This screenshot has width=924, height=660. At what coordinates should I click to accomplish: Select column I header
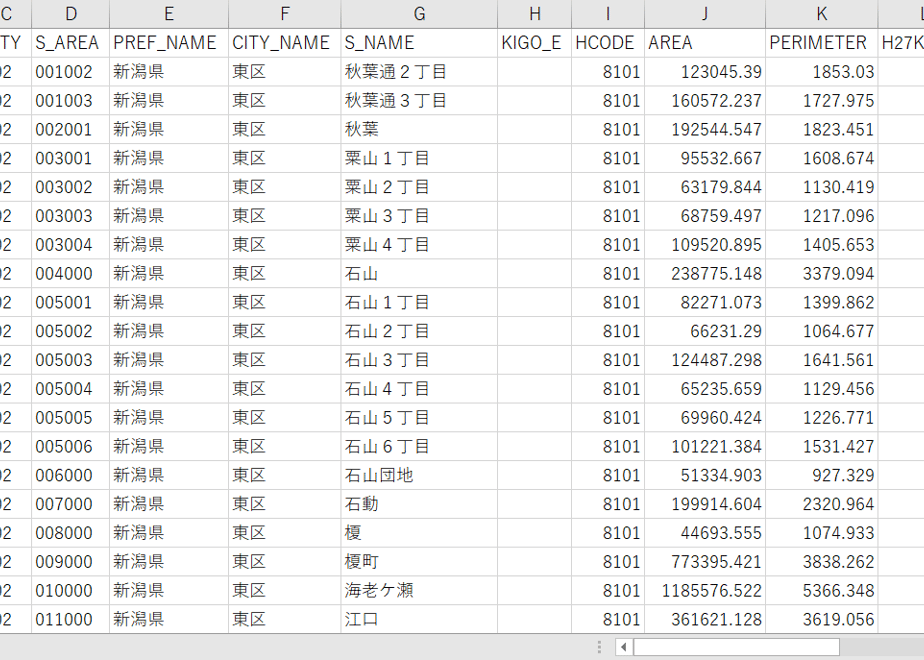(x=608, y=14)
